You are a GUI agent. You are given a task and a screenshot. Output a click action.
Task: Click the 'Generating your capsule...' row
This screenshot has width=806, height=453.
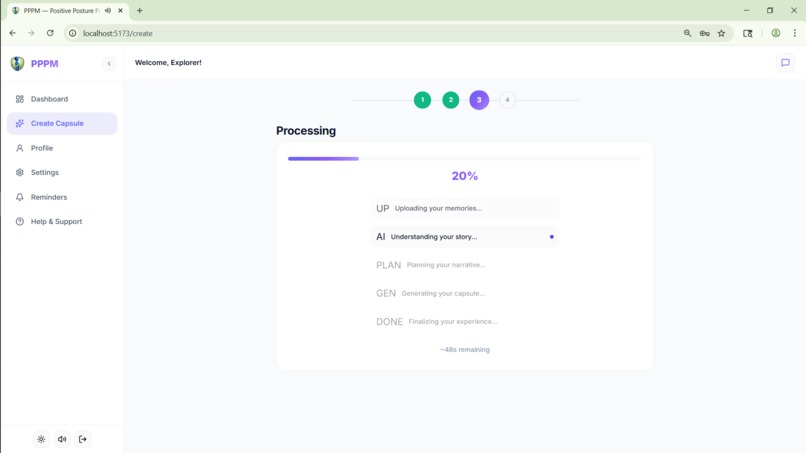click(x=465, y=293)
